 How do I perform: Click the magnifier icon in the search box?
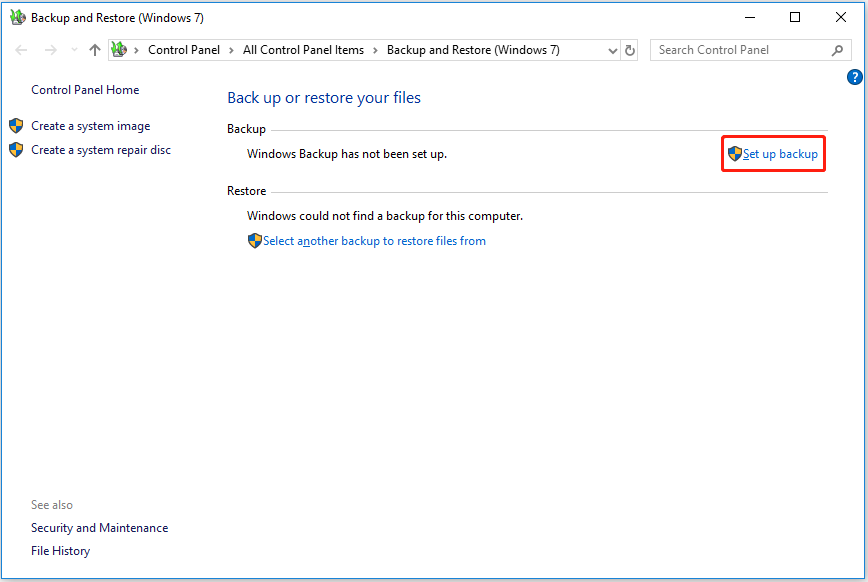click(x=838, y=50)
